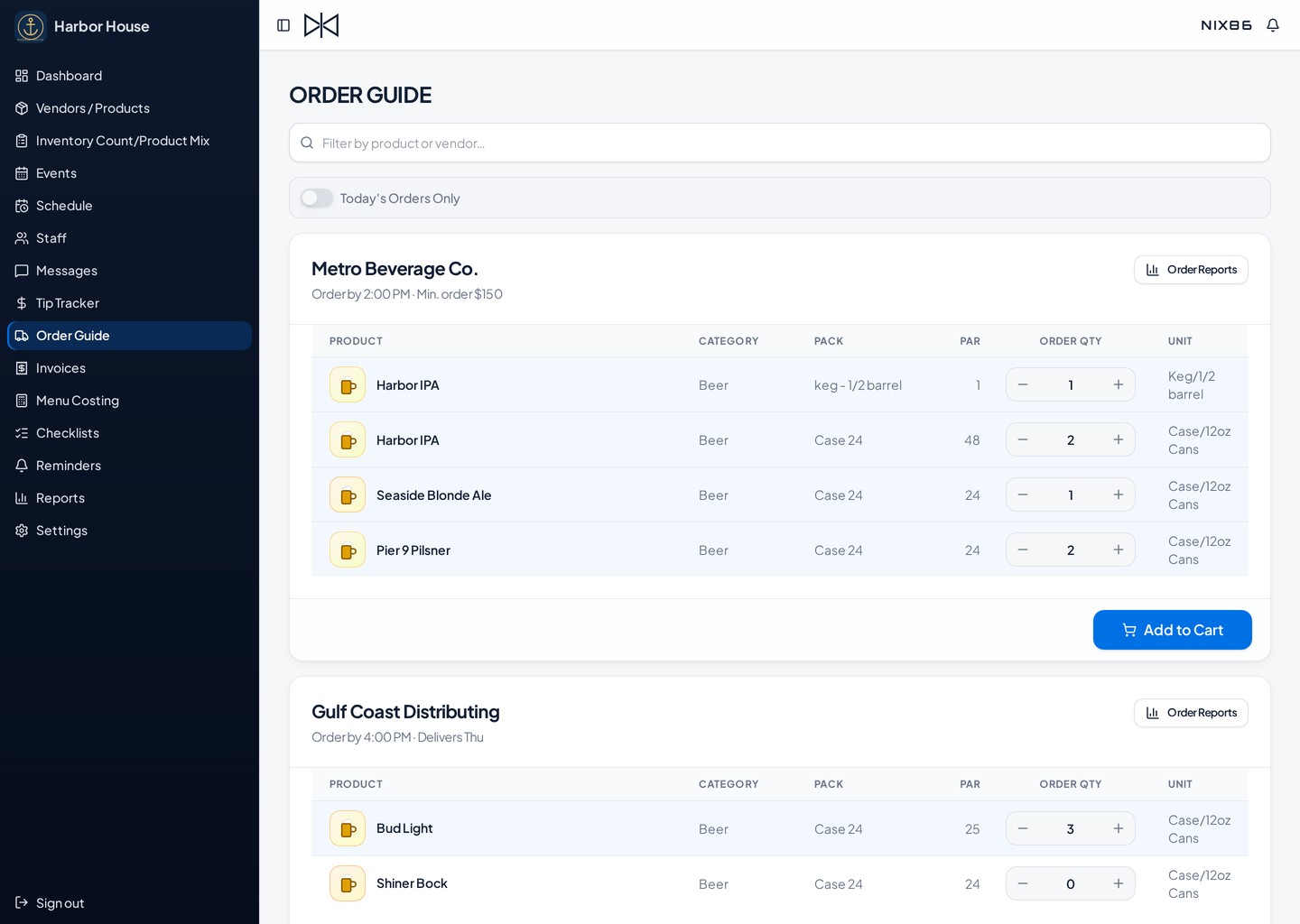Click the Harbor House anchor logo
Screen dimensions: 1300x924
tap(31, 26)
